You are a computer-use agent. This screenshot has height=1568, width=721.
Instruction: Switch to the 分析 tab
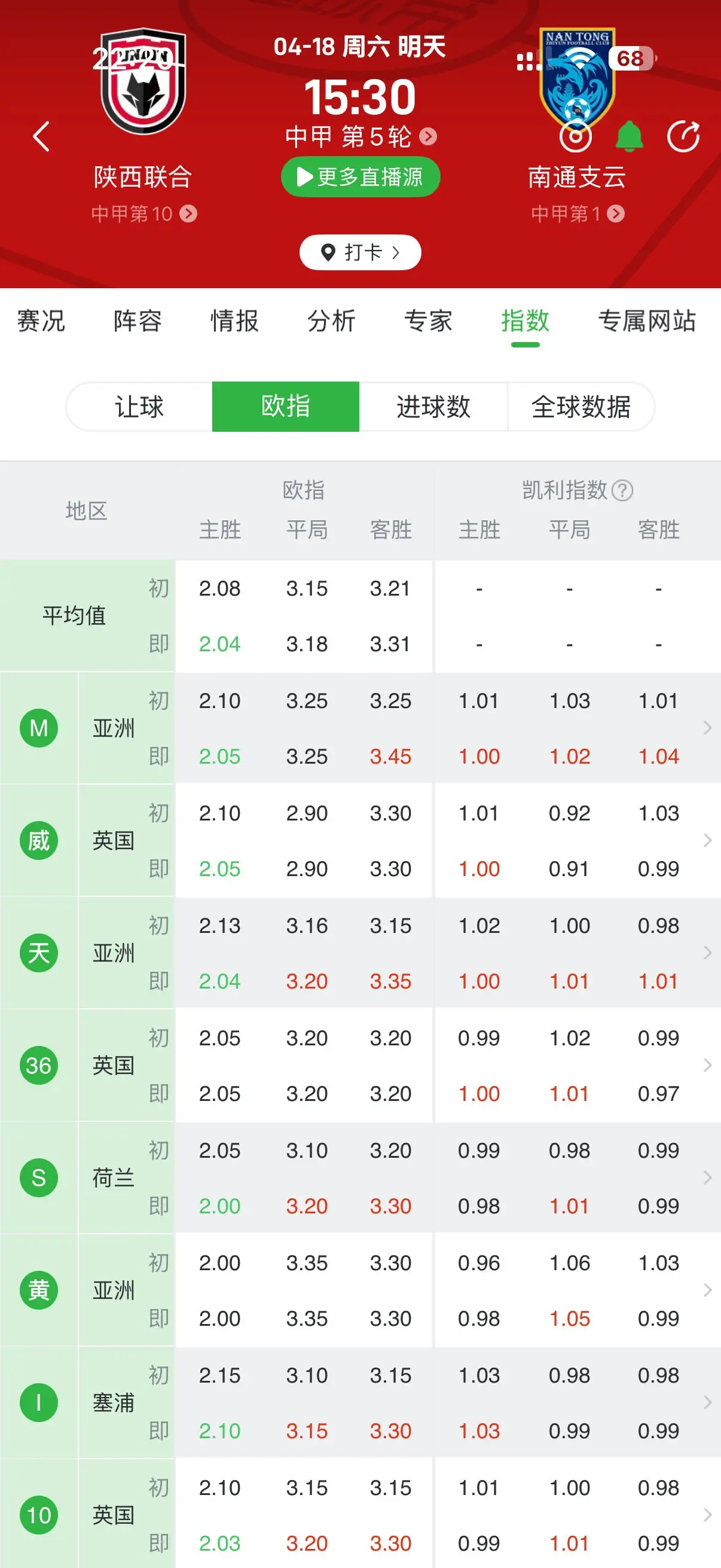[332, 321]
